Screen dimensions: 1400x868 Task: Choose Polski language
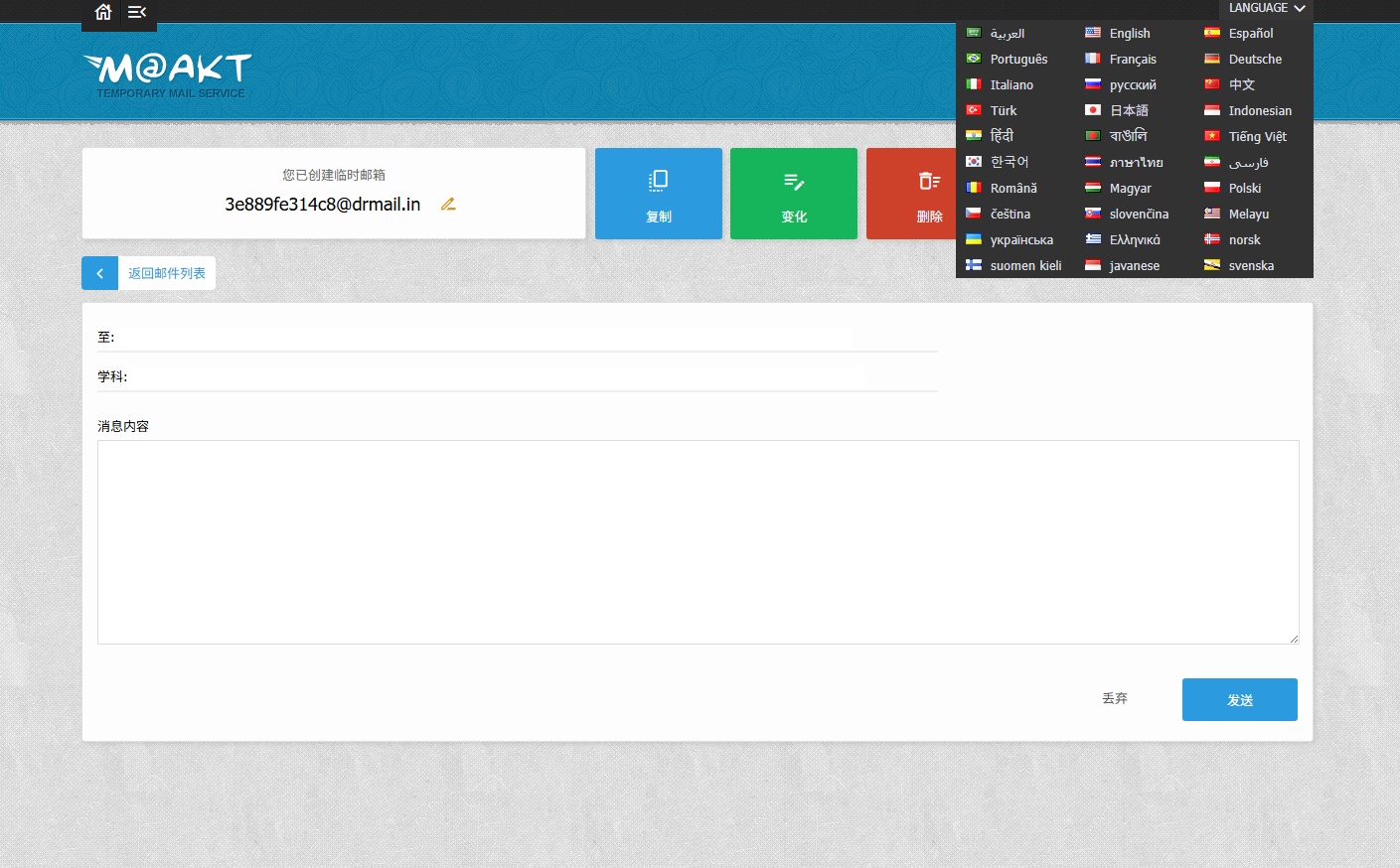pos(1233,189)
